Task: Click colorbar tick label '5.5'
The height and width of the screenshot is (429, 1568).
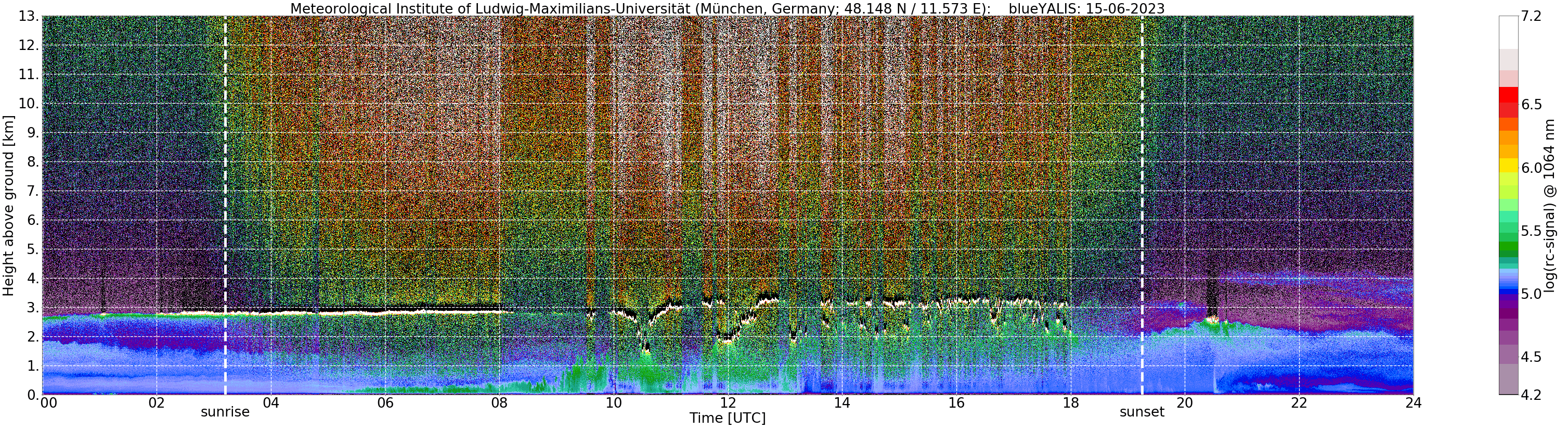Action: (x=1531, y=231)
